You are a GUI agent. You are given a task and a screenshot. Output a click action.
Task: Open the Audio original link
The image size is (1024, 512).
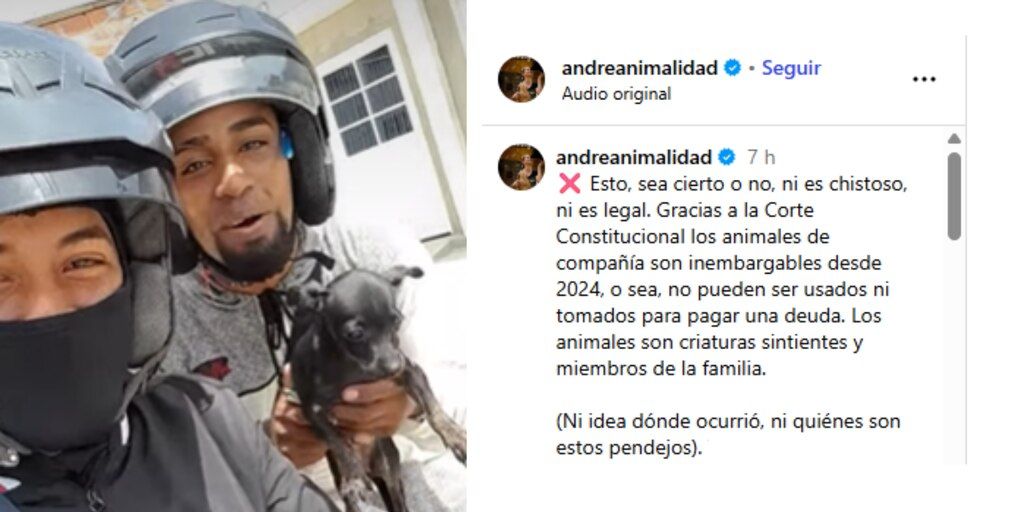[616, 94]
